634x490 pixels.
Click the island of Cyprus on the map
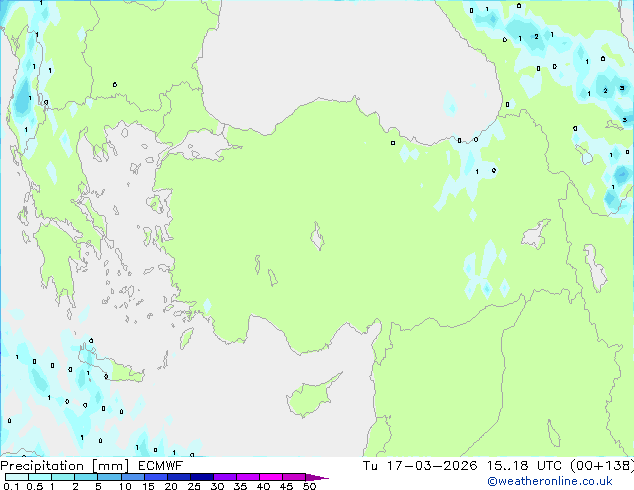pos(311,397)
